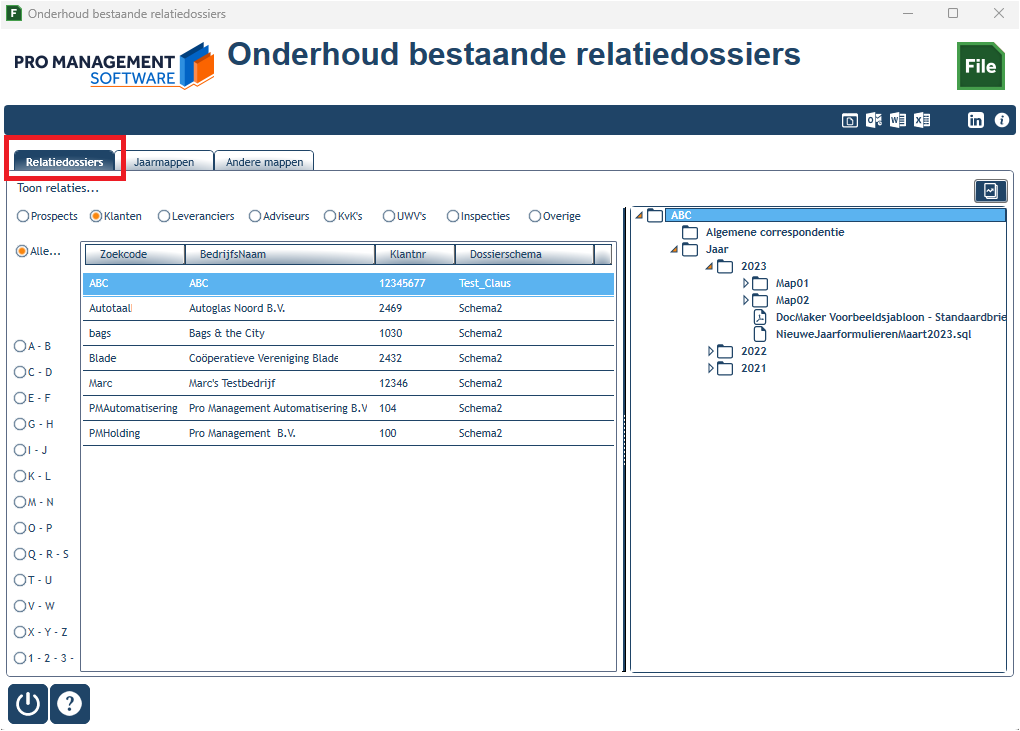Click the document report button above the tree
Image resolution: width=1020 pixels, height=731 pixels.
(x=990, y=191)
